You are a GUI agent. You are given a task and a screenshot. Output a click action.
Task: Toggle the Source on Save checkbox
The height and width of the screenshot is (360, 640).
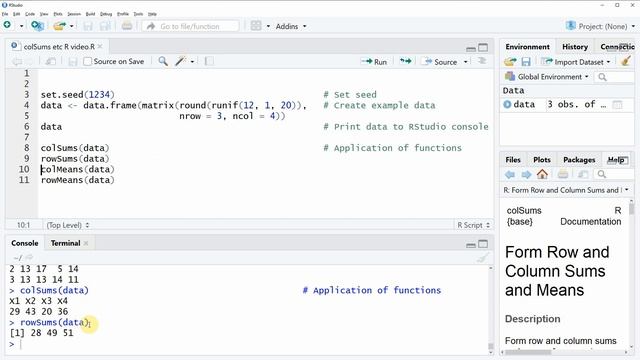click(87, 61)
